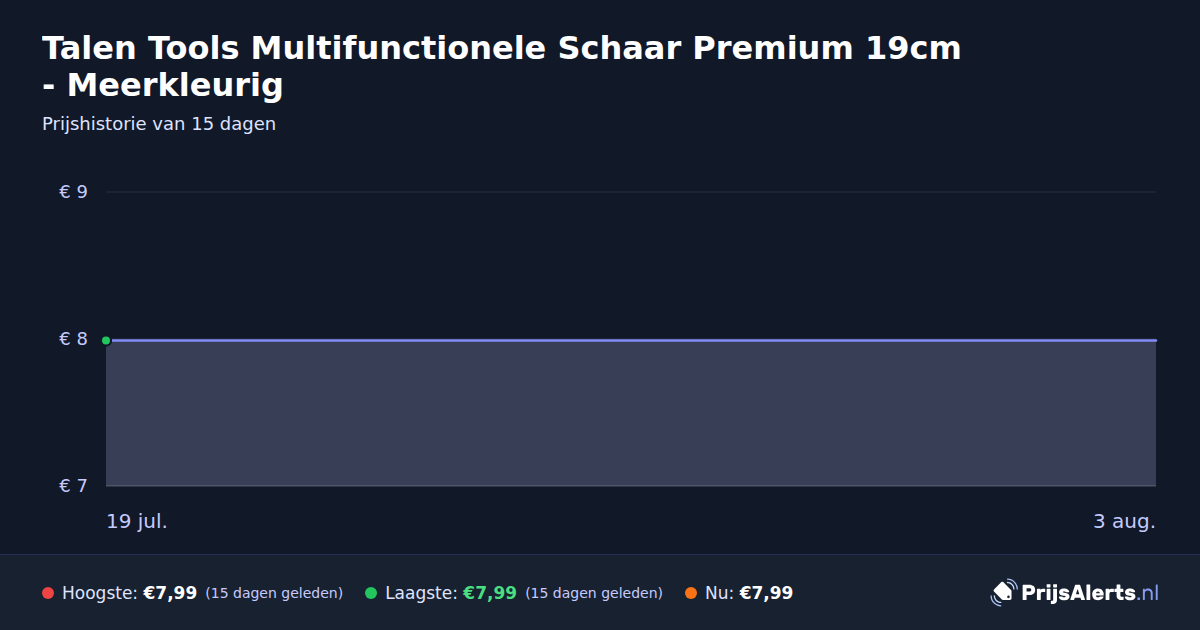
Task: Click the € 8 y-axis label
Action: pos(73,339)
